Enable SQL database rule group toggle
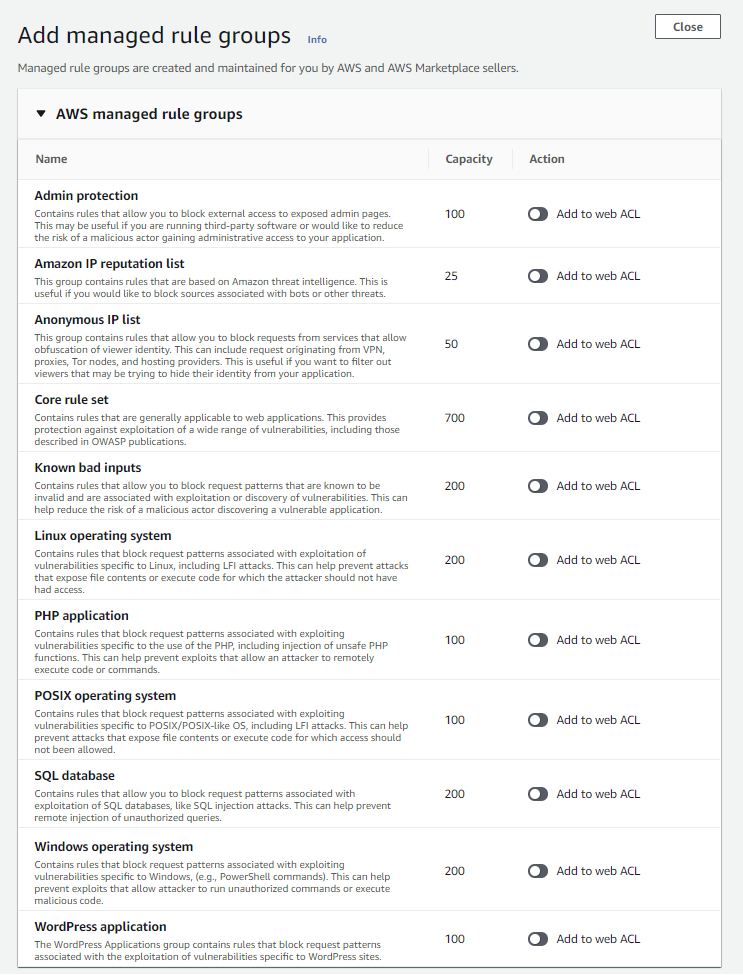This screenshot has width=743, height=975. pos(538,794)
